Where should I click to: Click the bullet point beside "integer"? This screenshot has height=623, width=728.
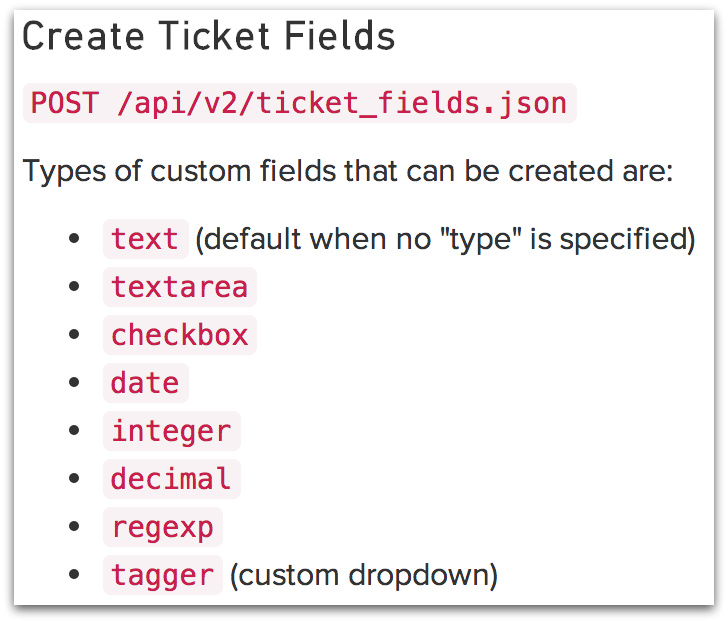pyautogui.click(x=73, y=432)
